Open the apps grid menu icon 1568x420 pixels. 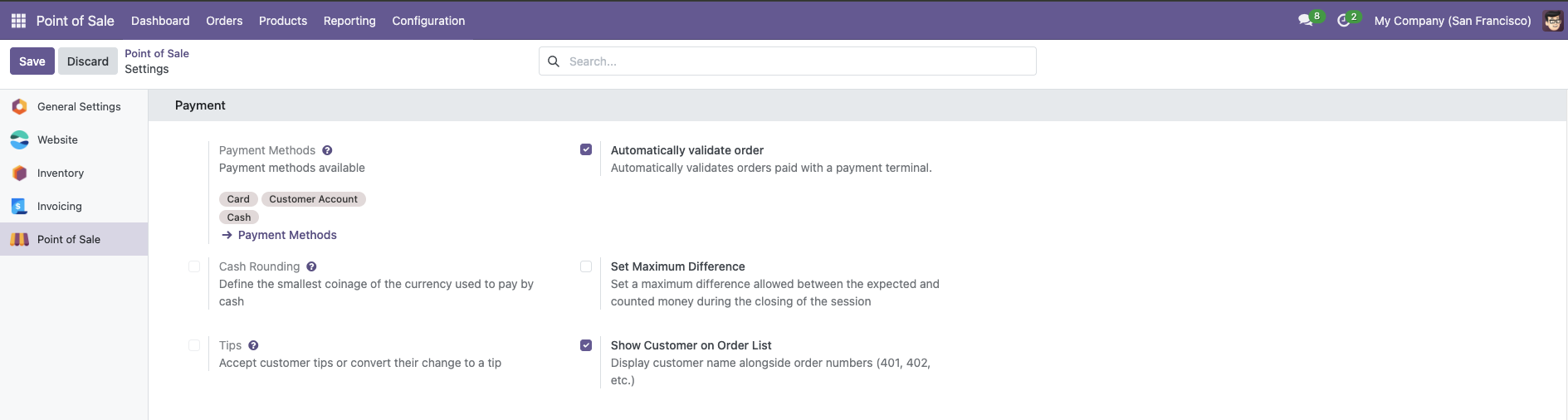point(18,21)
